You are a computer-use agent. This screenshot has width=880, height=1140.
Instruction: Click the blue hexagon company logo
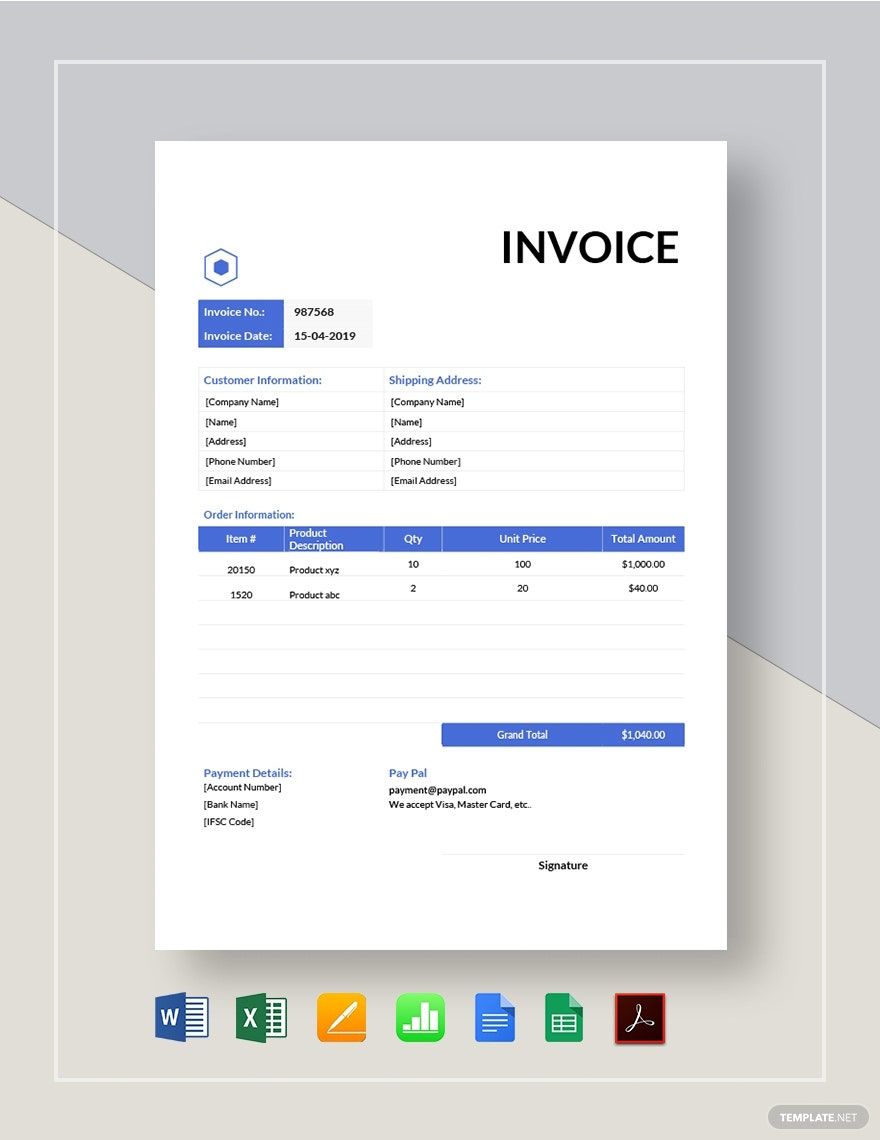(220, 267)
